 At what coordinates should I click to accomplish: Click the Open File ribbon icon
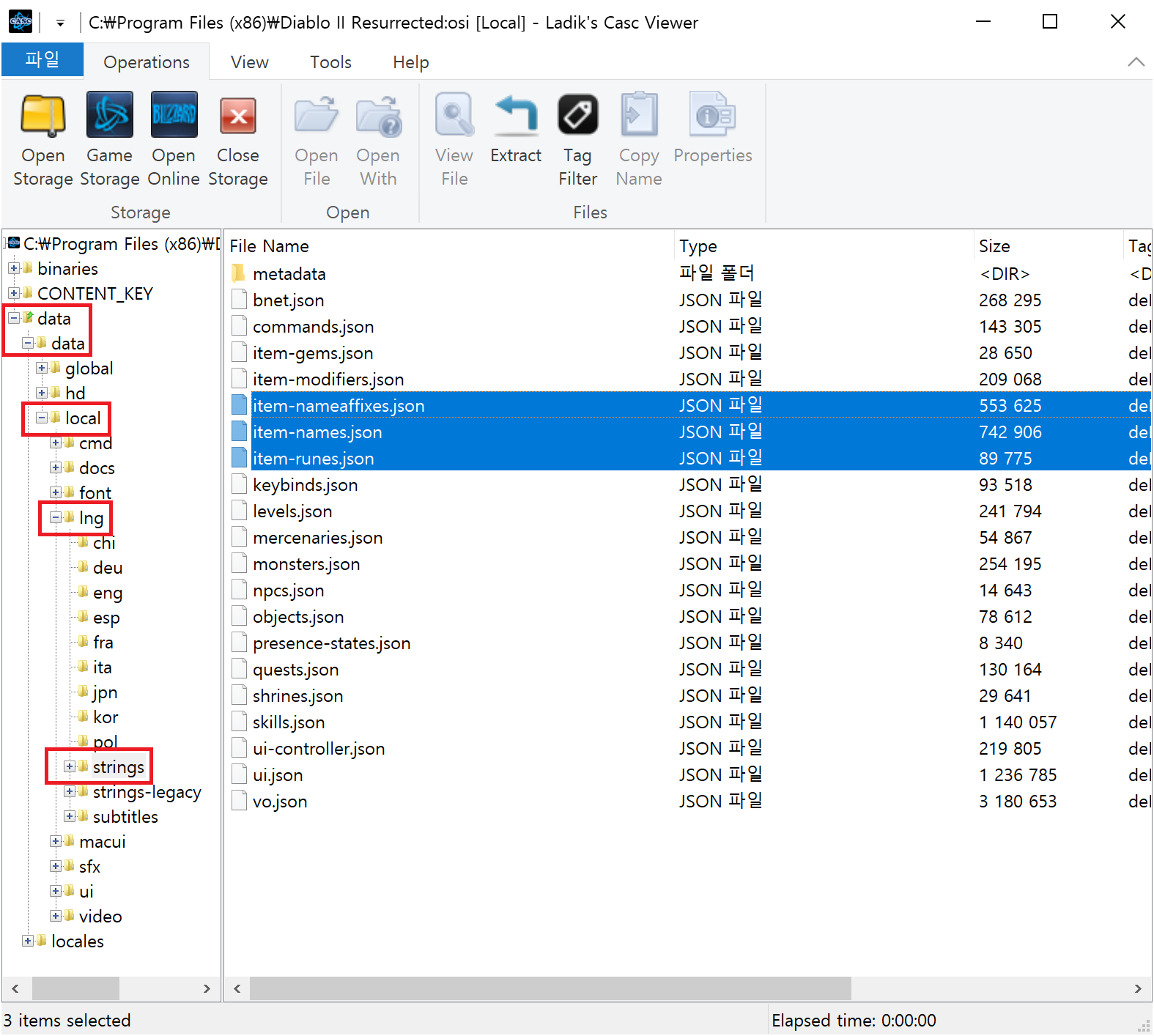point(317,116)
